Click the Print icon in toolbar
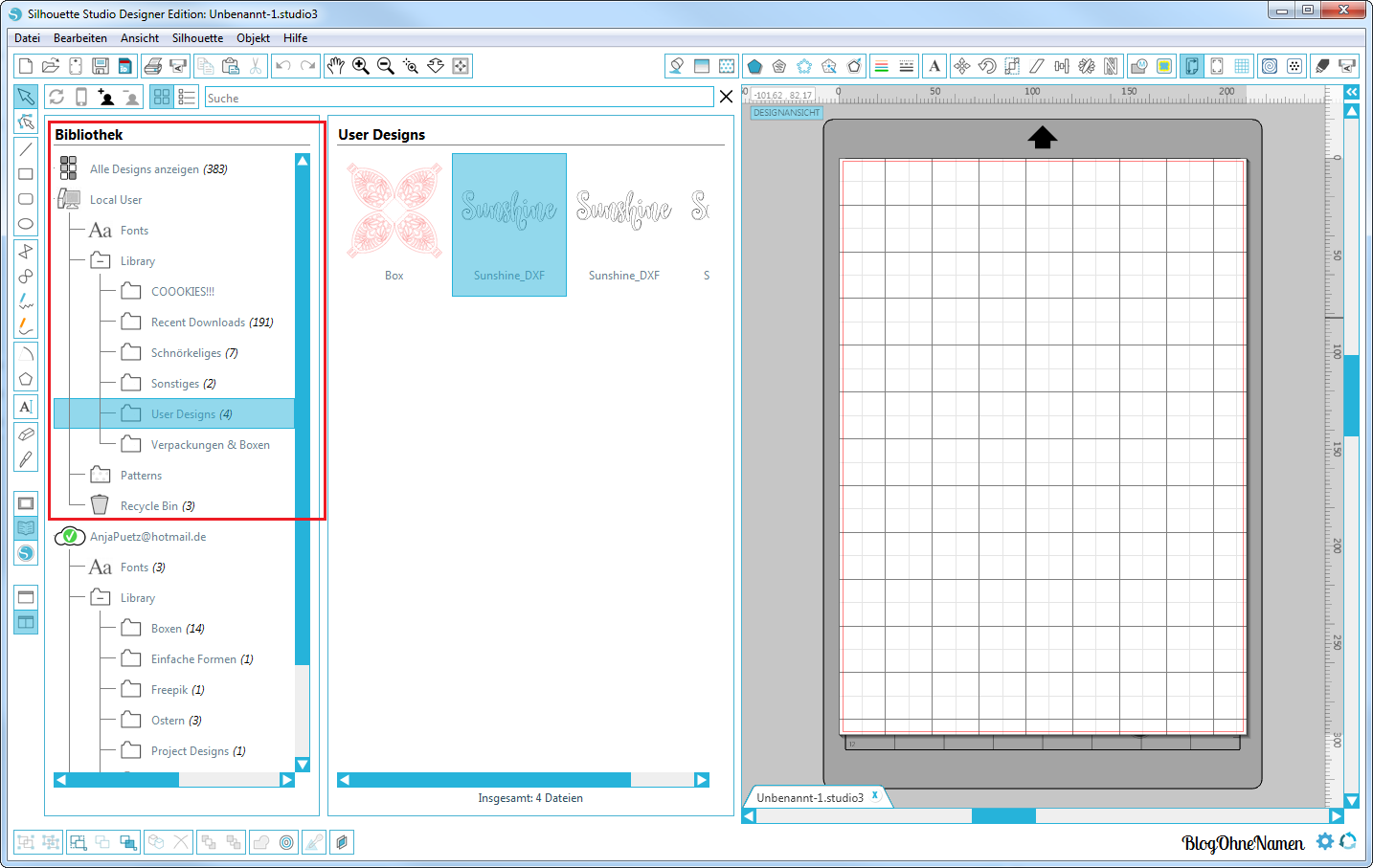Viewport: 1373px width, 868px height. coord(152,66)
